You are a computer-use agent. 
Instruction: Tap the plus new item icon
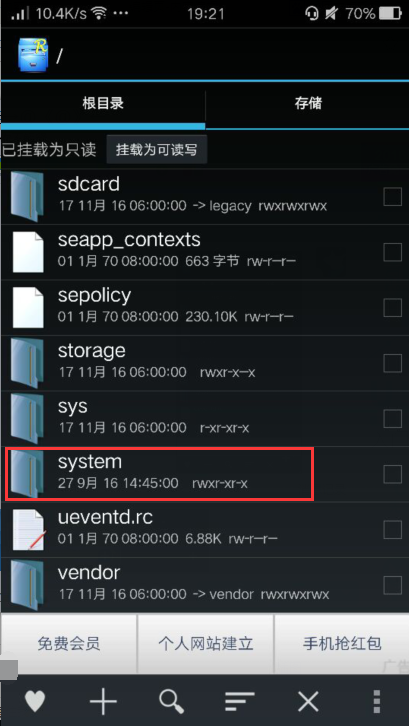tap(103, 702)
